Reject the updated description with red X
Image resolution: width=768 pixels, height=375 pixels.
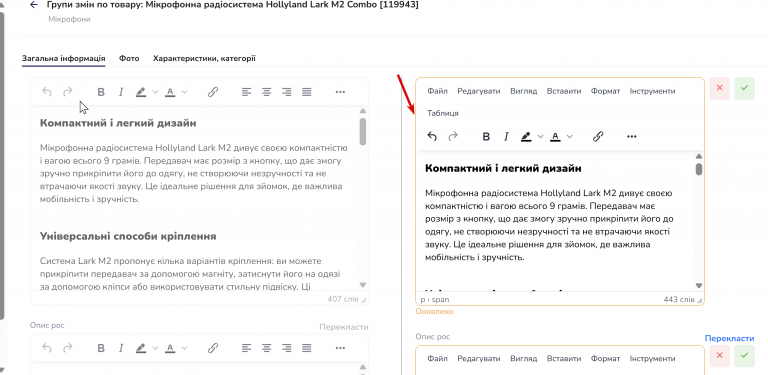point(720,88)
